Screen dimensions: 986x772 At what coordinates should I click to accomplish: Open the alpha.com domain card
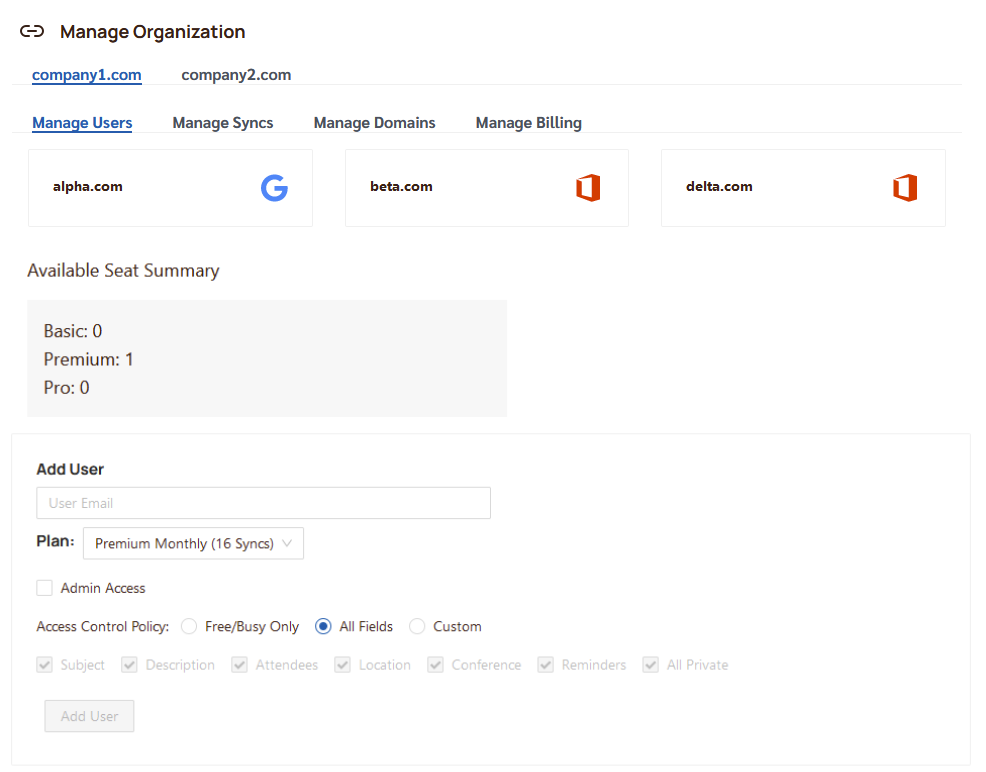tap(170, 187)
